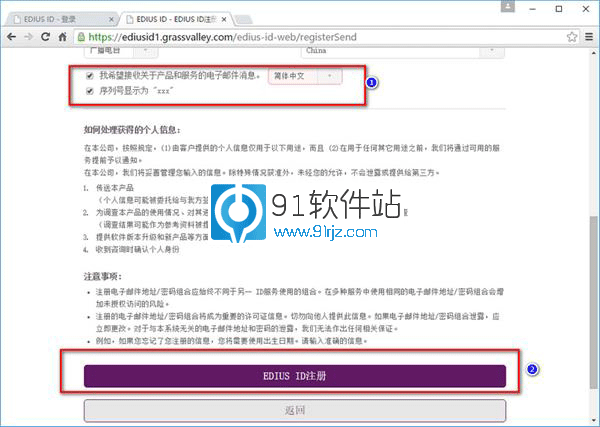Image resolution: width=600 pixels, height=427 pixels.
Task: Switch to the EDIUS ID 登录 tab
Action: (x=55, y=17)
